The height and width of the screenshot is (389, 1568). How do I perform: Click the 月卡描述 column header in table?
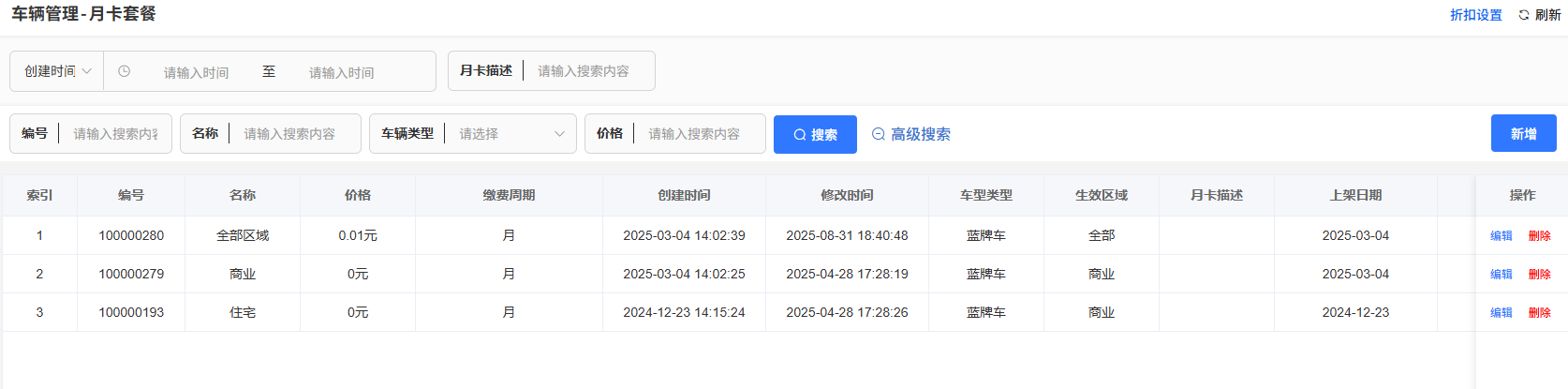(x=1217, y=195)
